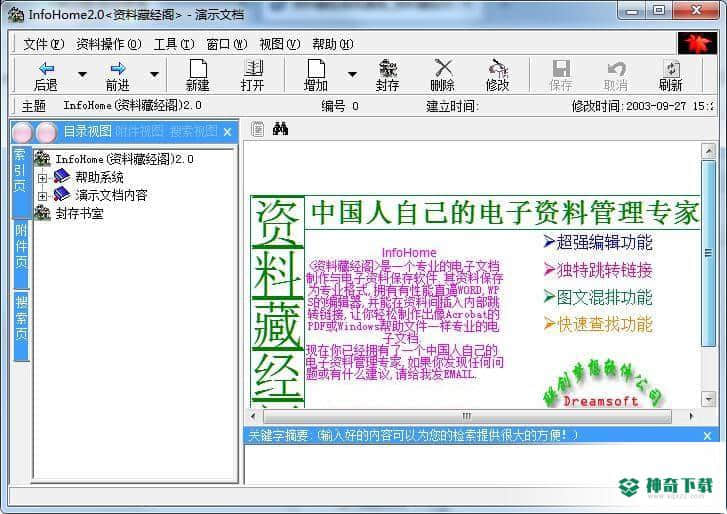This screenshot has width=727, height=514.
Task: Switch to the 搜索视图 tab
Action: (x=193, y=131)
